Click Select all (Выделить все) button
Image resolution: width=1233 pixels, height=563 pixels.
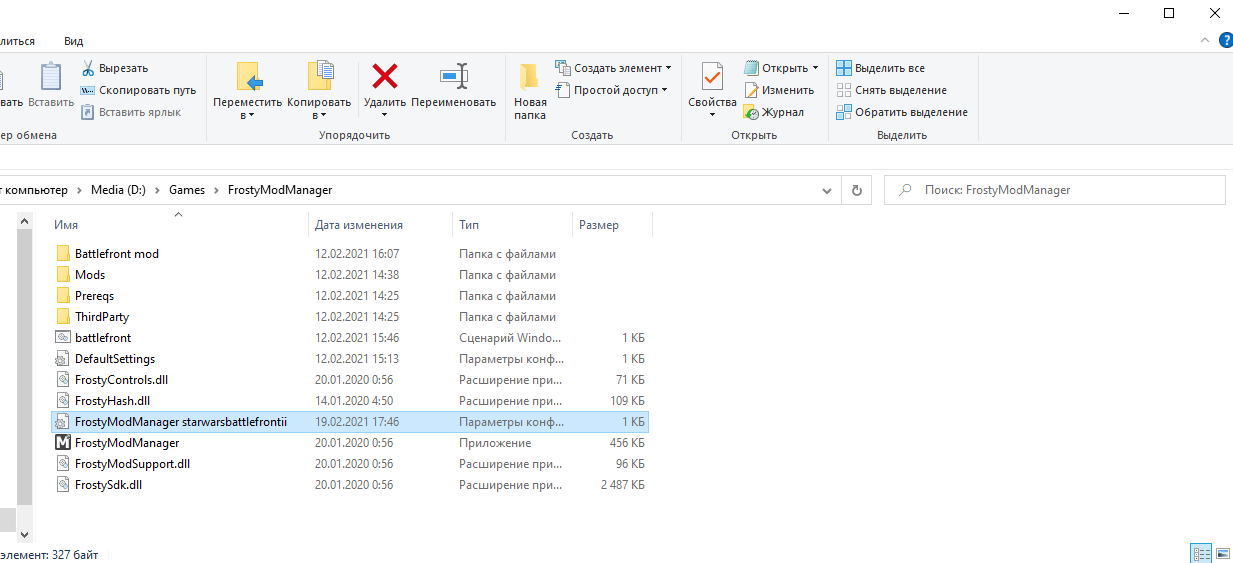point(889,68)
